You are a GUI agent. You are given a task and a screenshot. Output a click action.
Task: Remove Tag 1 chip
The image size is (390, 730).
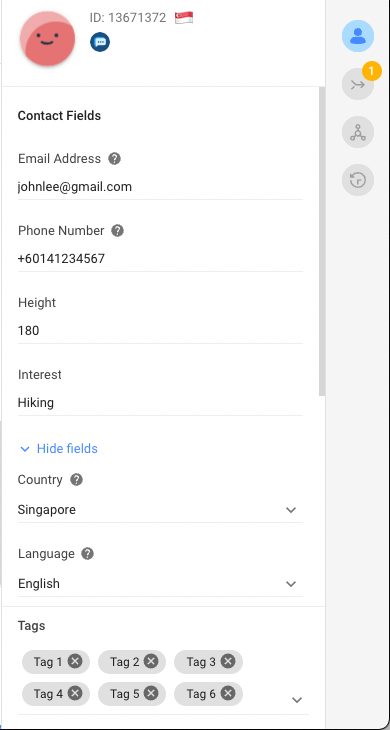click(x=75, y=661)
